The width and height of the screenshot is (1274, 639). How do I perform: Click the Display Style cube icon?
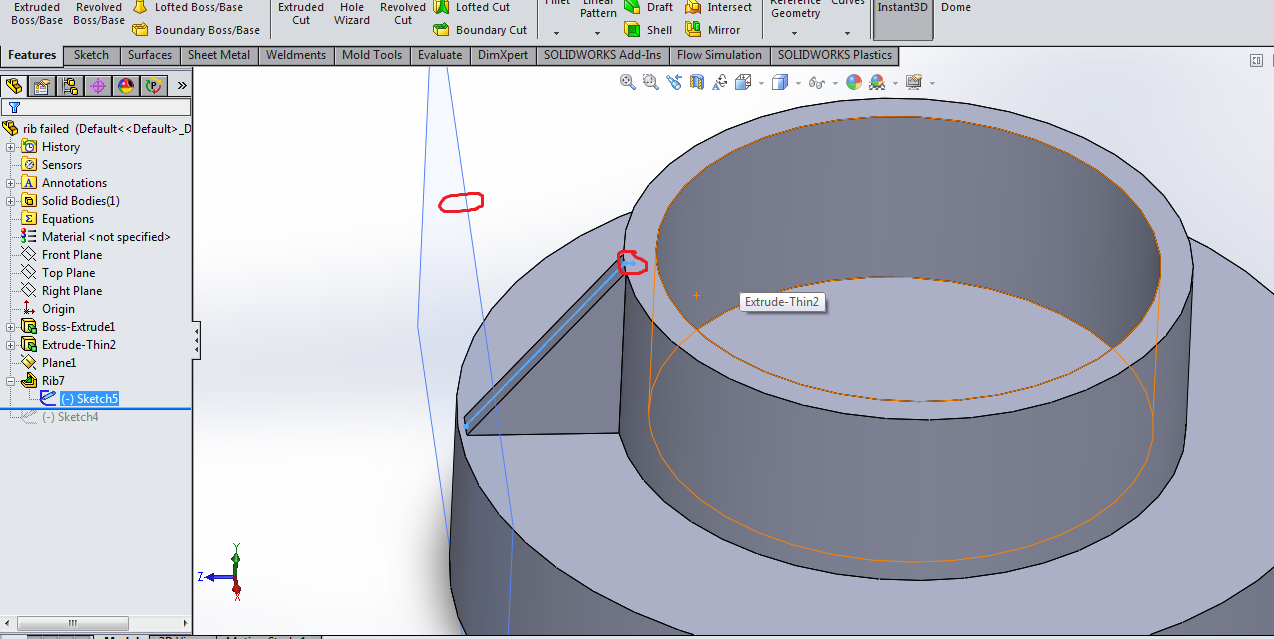tap(780, 82)
